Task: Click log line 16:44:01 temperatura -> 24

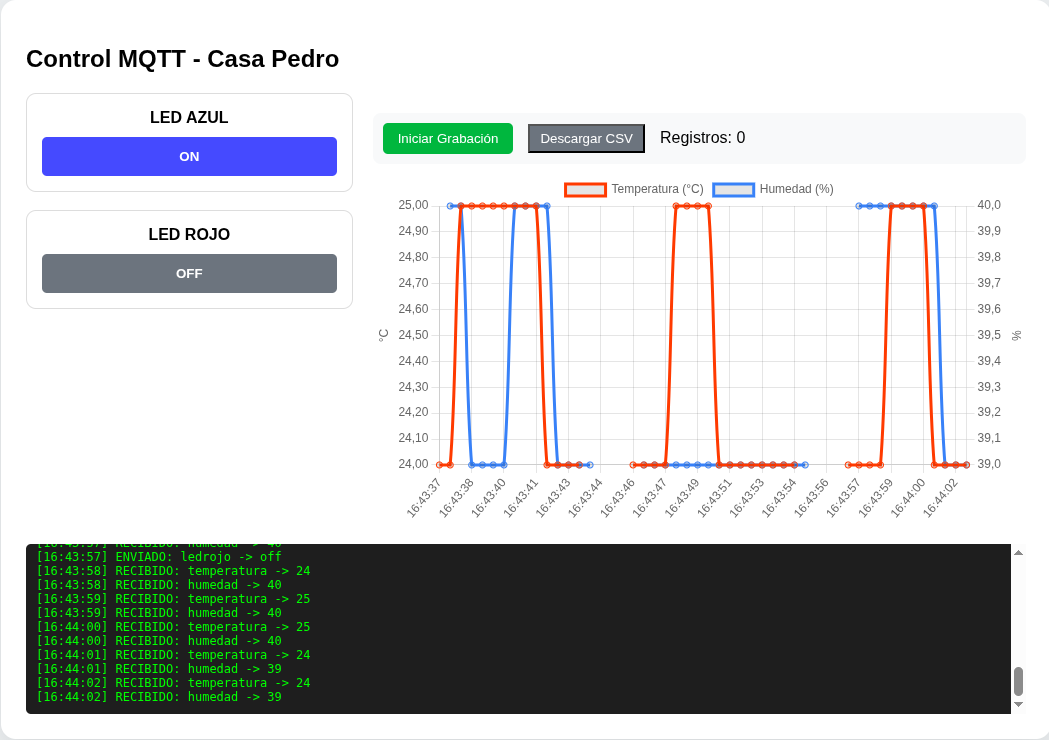Action: (173, 655)
